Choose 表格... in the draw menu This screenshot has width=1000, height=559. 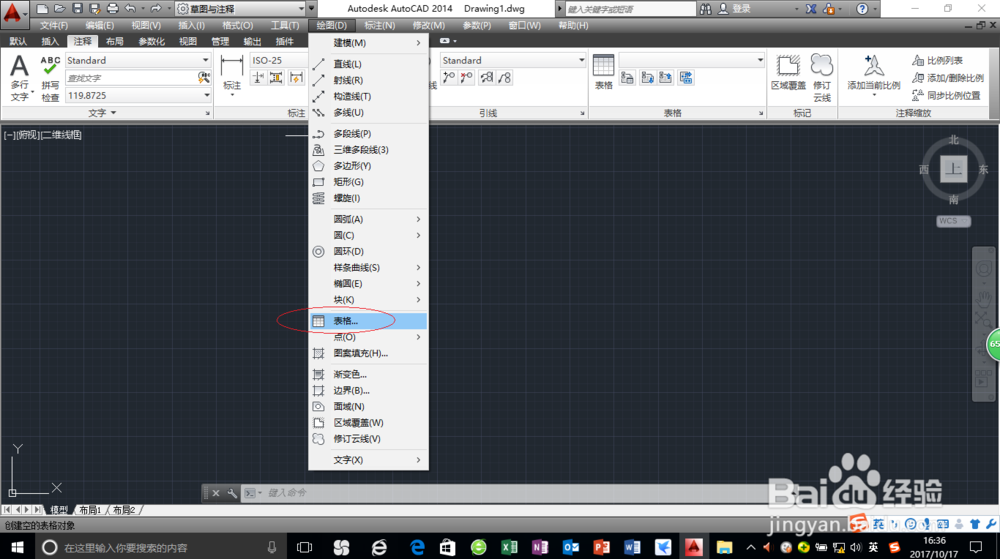[368, 321]
